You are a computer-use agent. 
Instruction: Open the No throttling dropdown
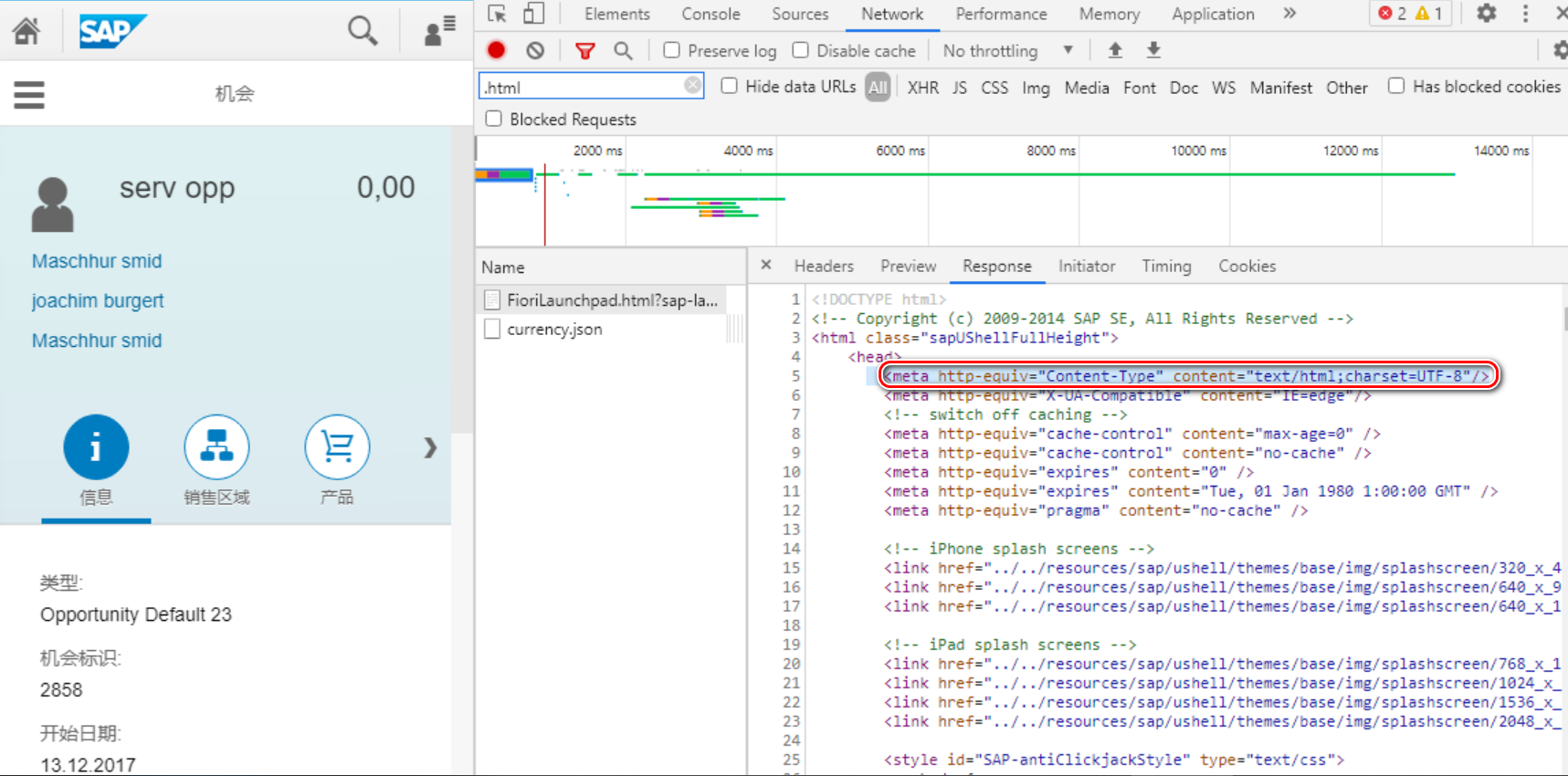(x=1008, y=51)
